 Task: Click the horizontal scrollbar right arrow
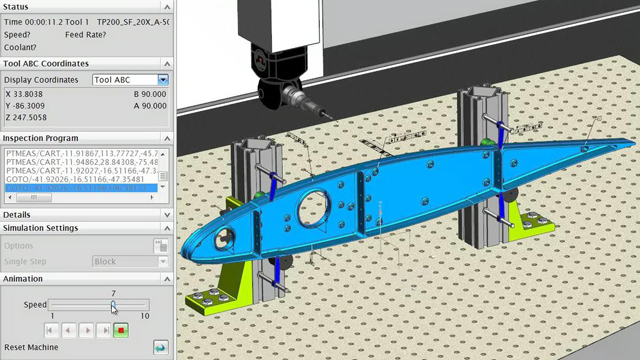(152, 197)
